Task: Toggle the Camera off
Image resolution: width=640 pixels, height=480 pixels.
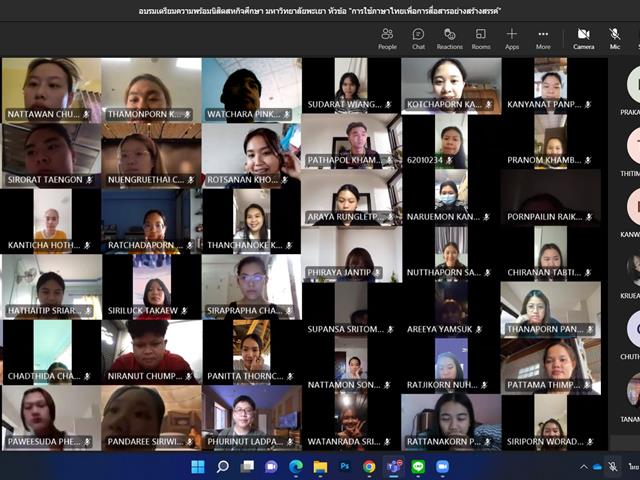Action: (x=584, y=39)
